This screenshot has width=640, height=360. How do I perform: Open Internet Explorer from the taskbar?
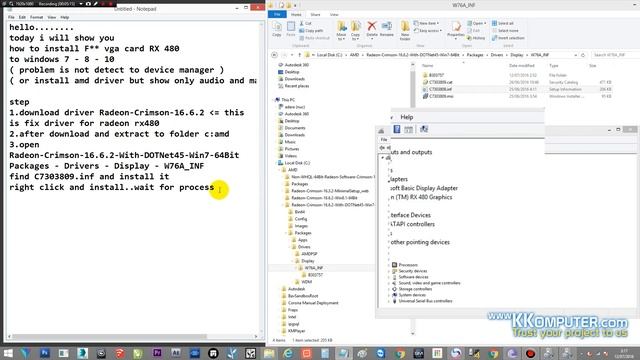[x=288, y=353]
